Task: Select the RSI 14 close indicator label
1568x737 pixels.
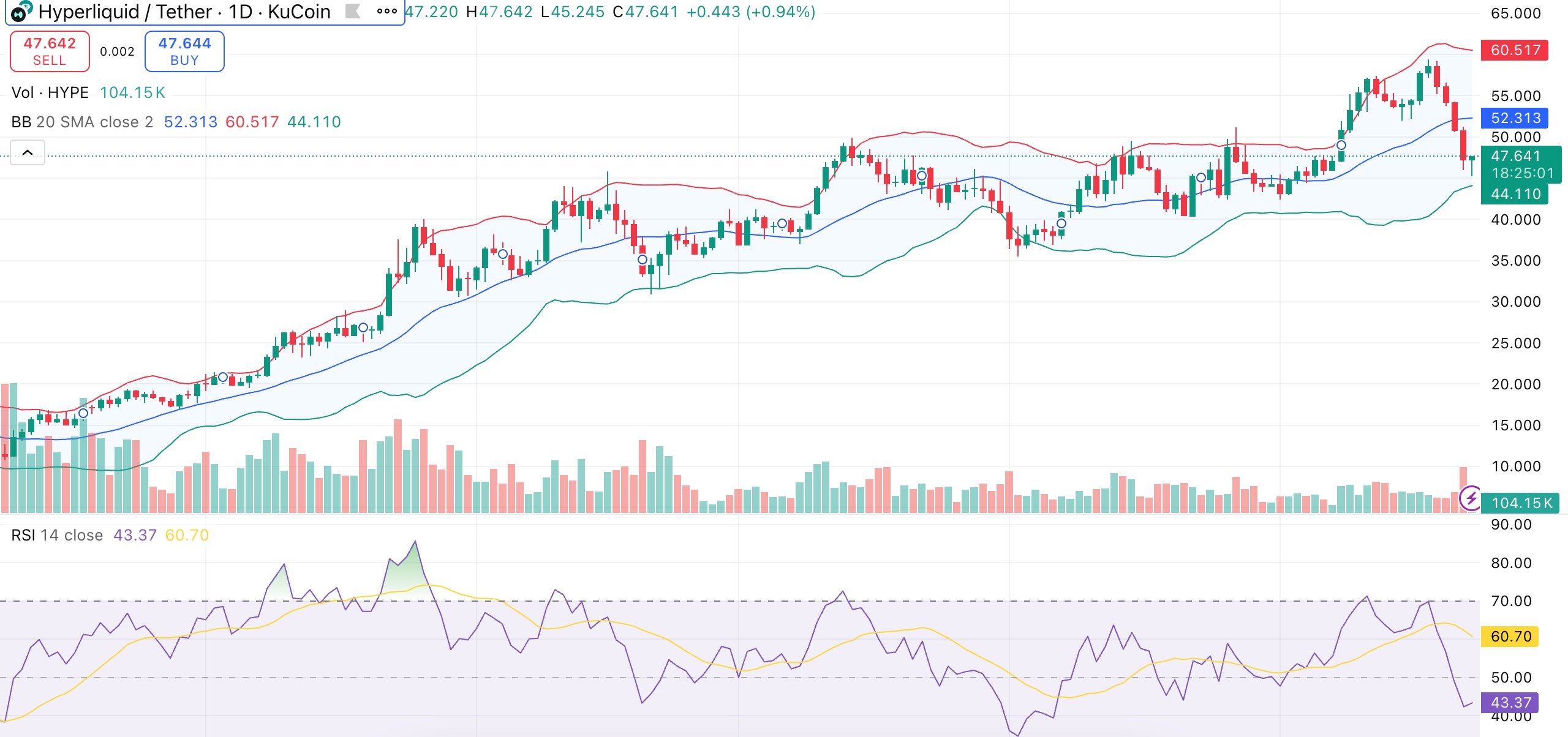Action: tap(56, 534)
